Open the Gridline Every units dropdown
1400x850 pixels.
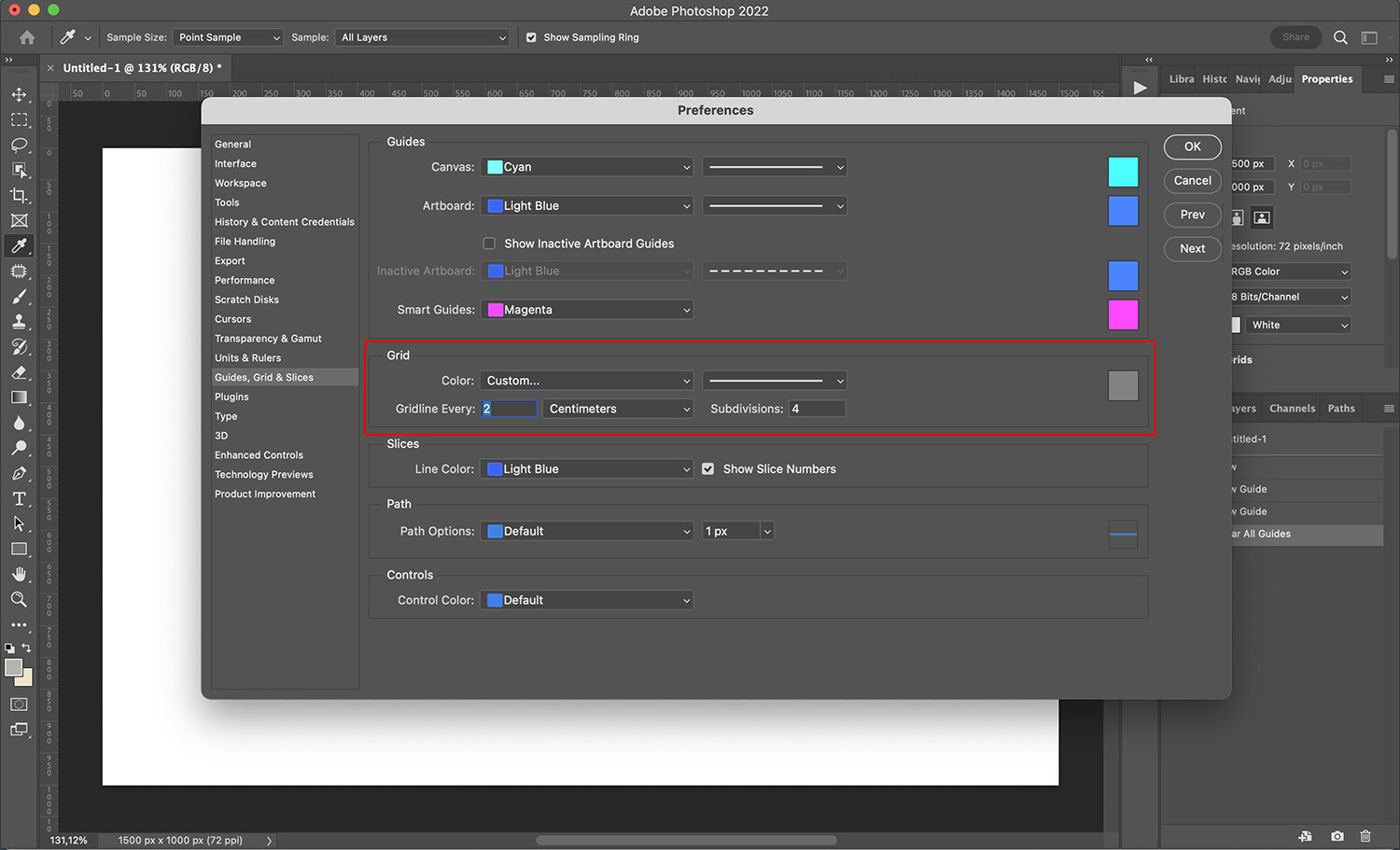pos(617,409)
